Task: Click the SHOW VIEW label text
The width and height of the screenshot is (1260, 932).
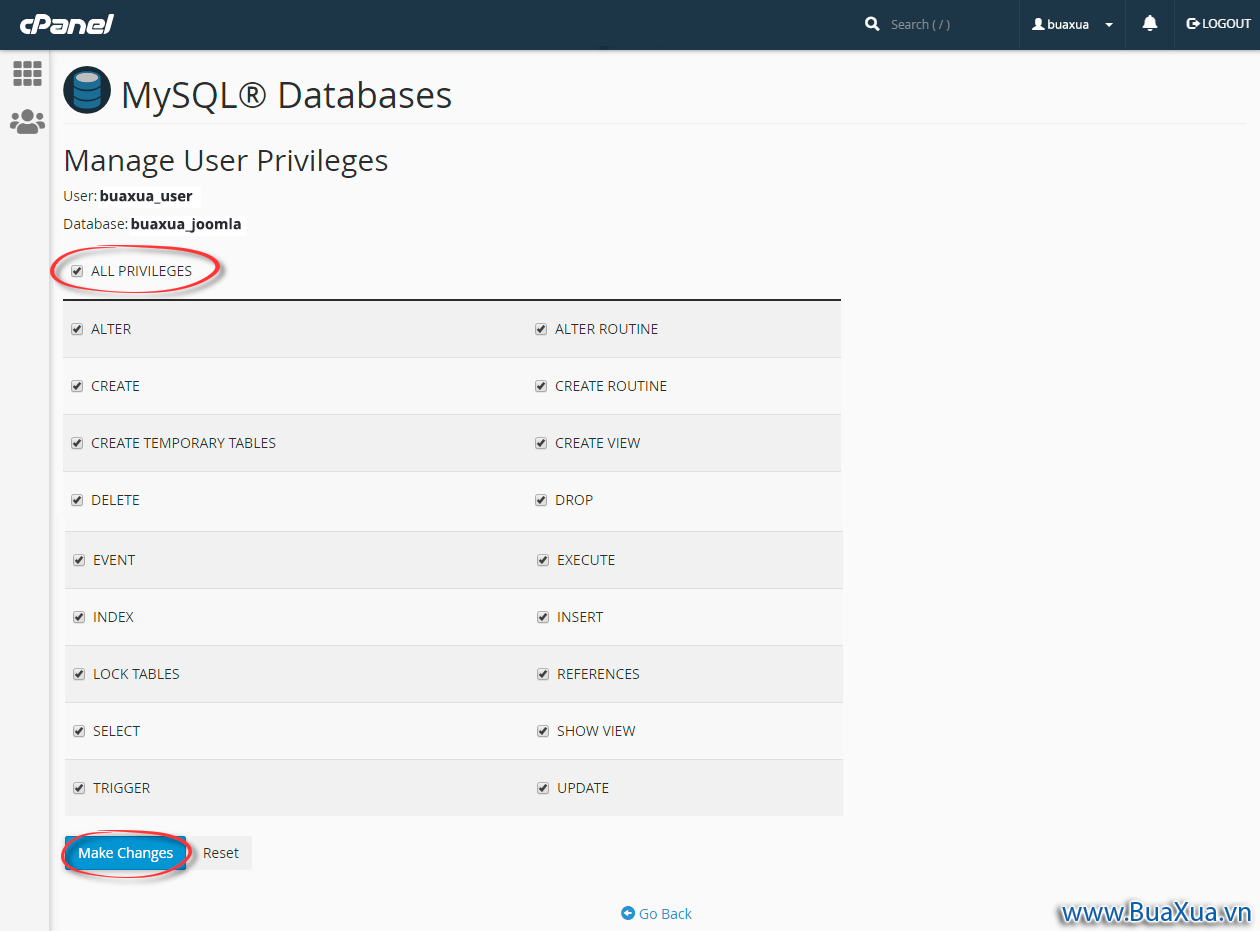Action: (596, 731)
